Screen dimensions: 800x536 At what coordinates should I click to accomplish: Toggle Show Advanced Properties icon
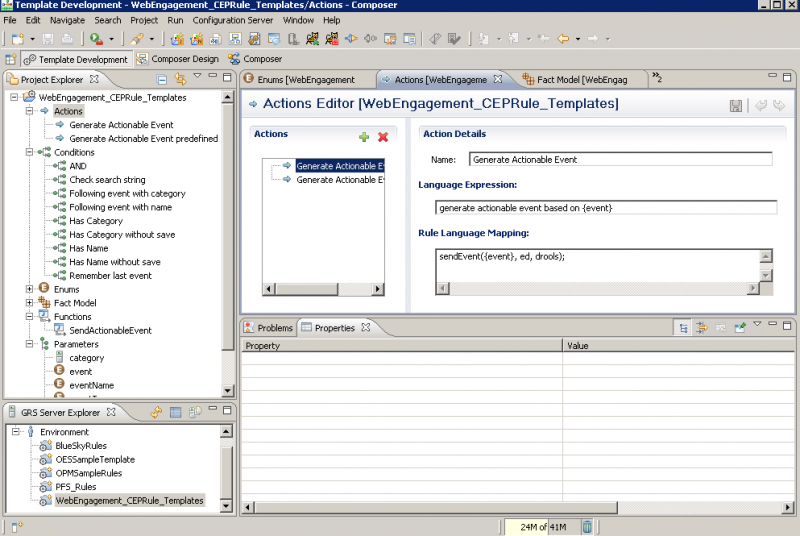(702, 327)
